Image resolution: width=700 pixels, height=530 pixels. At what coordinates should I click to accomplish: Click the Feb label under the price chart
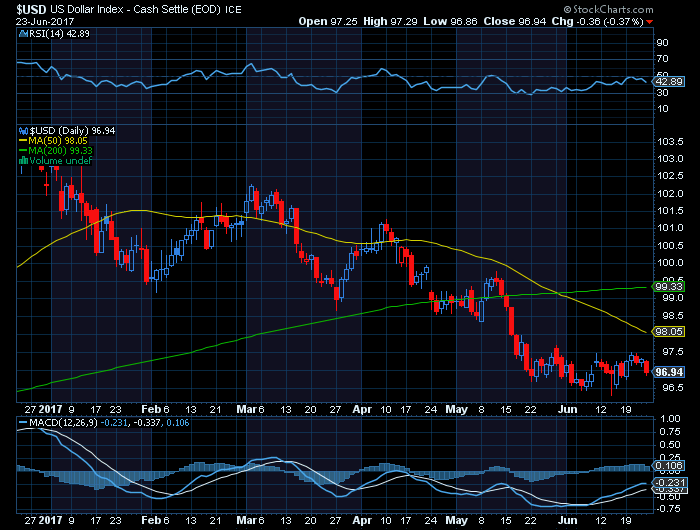[x=150, y=409]
